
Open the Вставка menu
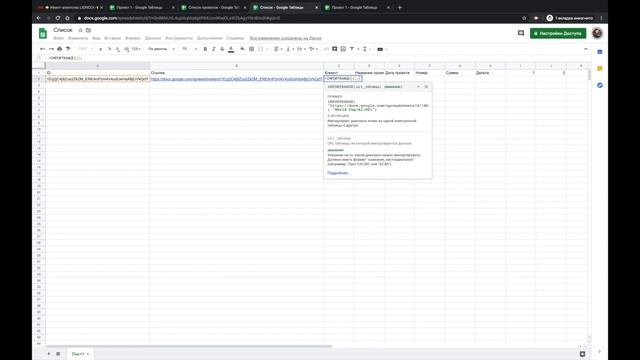[112, 38]
